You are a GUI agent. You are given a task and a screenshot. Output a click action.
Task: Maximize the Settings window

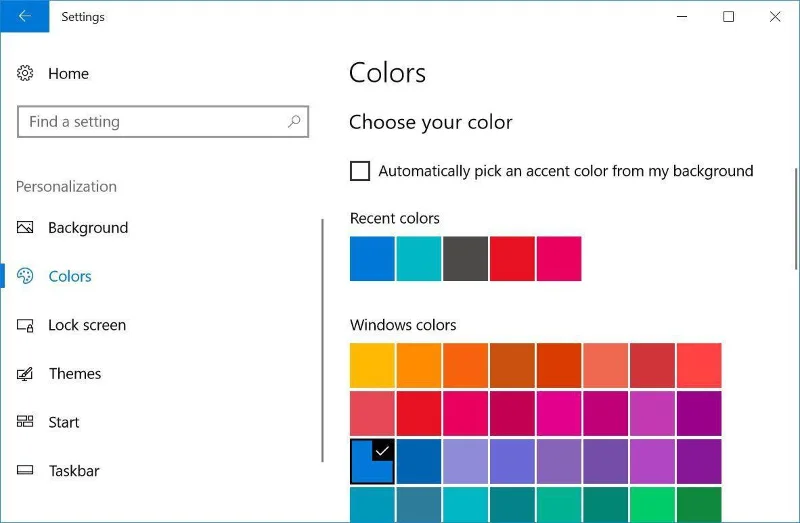(x=729, y=16)
